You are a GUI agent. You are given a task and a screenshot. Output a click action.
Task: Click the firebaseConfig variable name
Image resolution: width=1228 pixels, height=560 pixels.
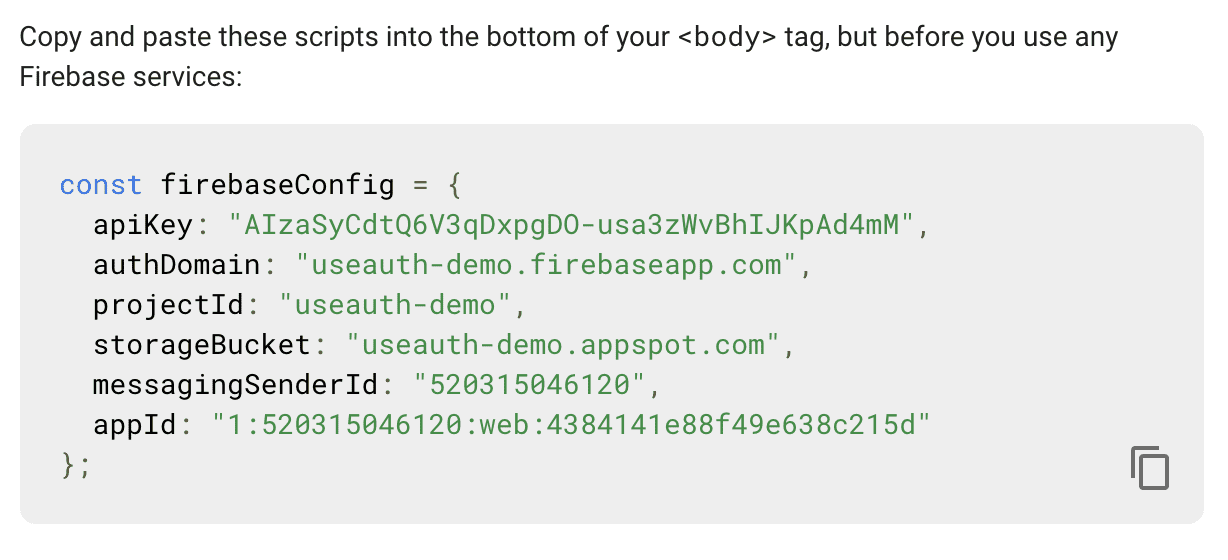click(277, 186)
